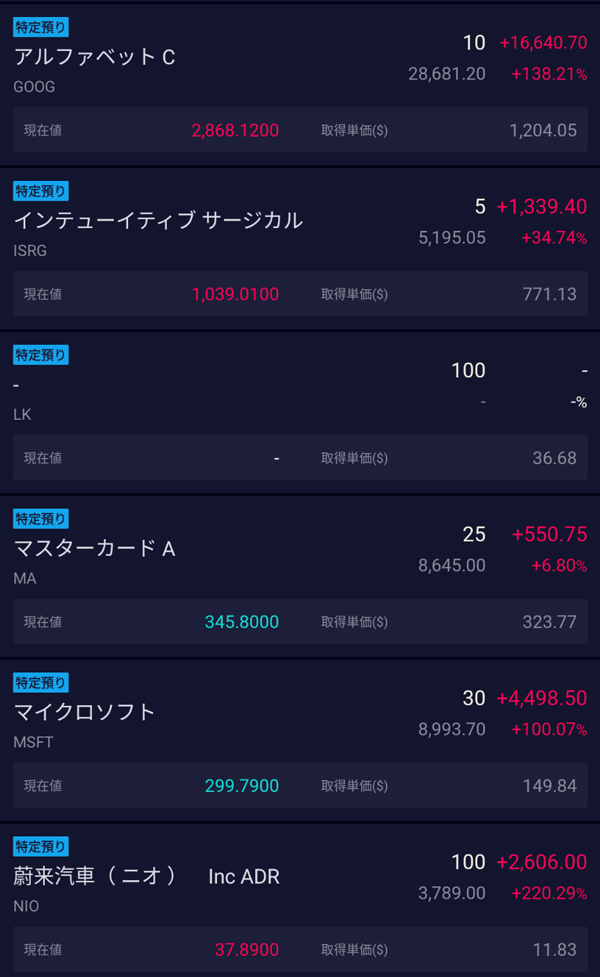Open the マスターカード A position
The height and width of the screenshot is (977, 600).
tap(95, 549)
